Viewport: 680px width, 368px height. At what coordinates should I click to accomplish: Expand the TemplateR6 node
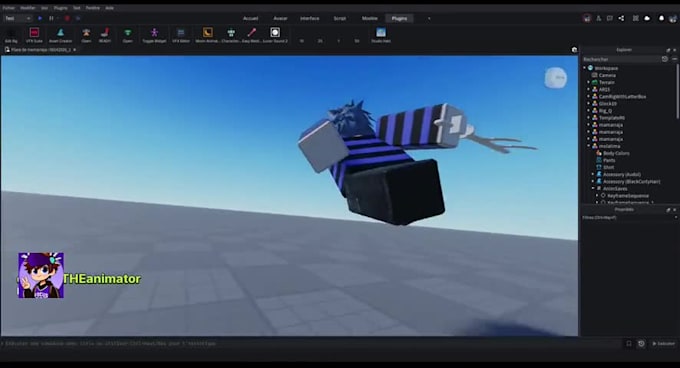click(x=589, y=117)
